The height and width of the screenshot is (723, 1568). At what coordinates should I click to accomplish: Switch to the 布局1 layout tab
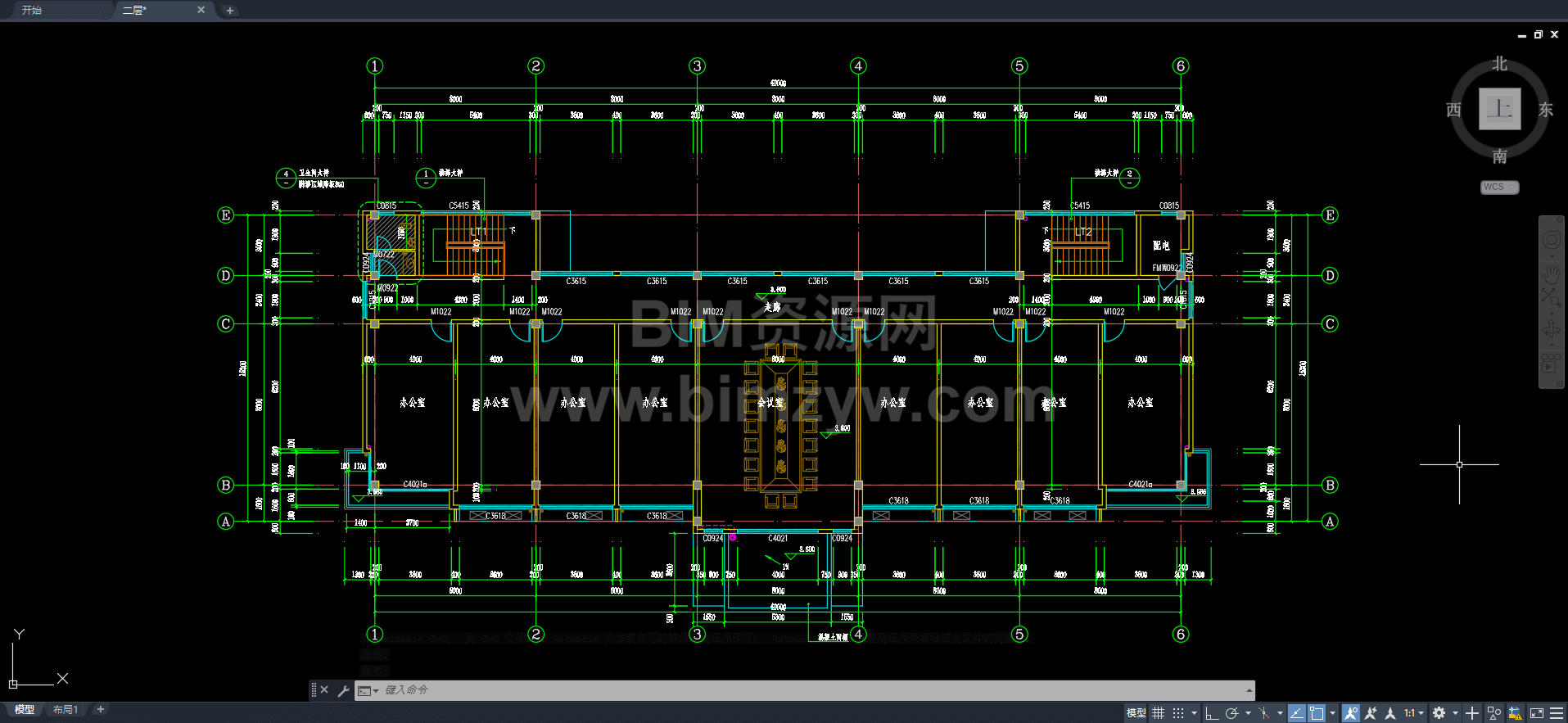[x=65, y=709]
